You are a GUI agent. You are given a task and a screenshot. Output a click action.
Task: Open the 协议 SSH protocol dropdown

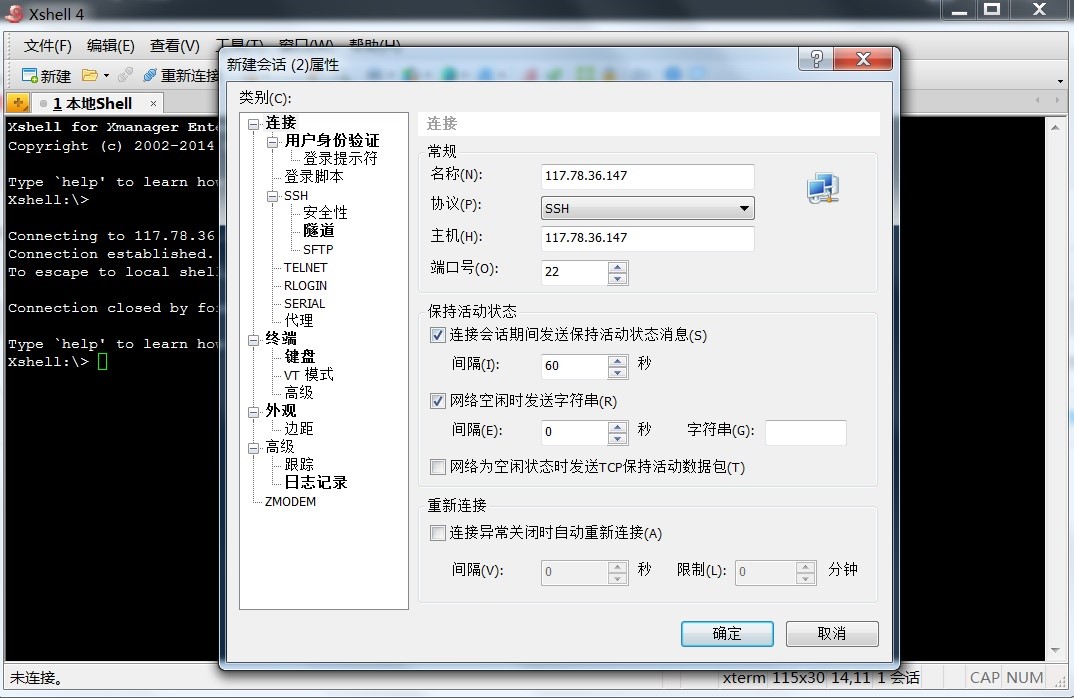click(647, 208)
